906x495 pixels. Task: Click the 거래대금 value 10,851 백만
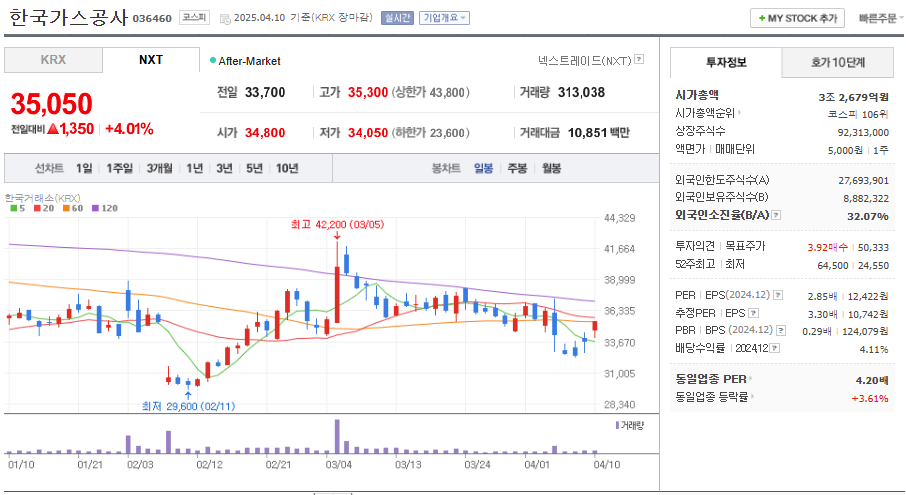pos(599,133)
